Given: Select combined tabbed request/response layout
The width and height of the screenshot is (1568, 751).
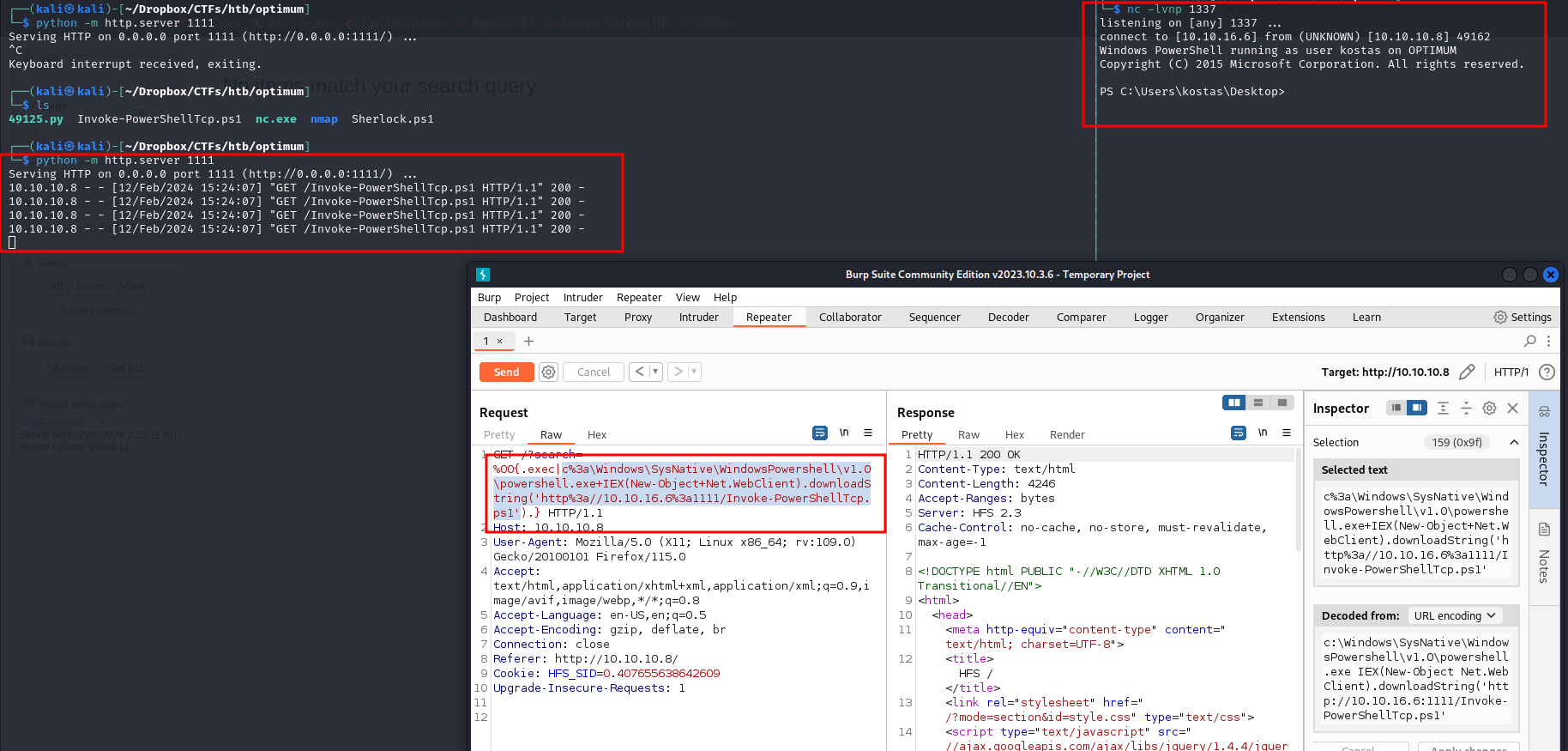Looking at the screenshot, I should [x=1282, y=403].
